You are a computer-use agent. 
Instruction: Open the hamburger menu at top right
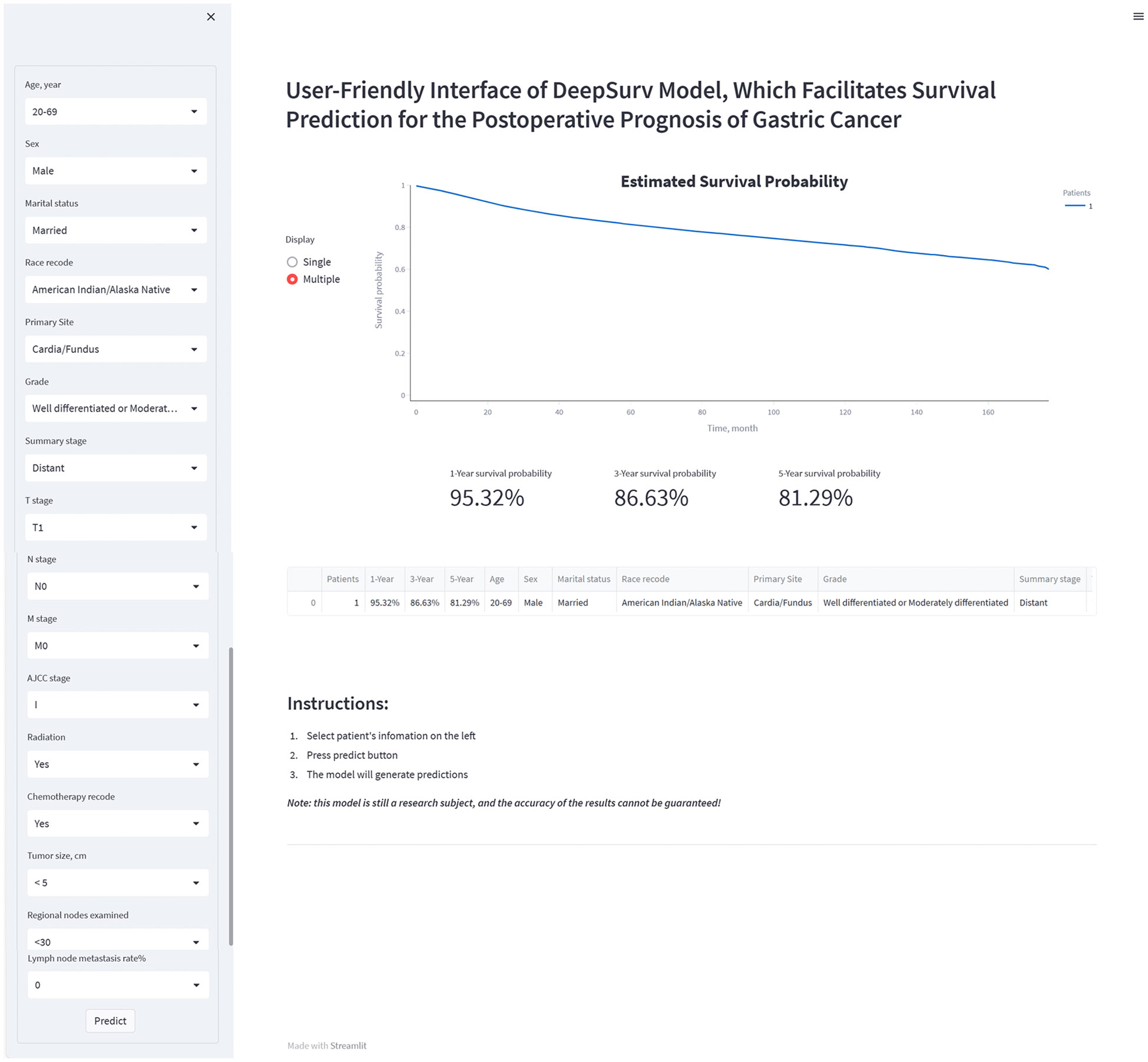[x=1138, y=16]
